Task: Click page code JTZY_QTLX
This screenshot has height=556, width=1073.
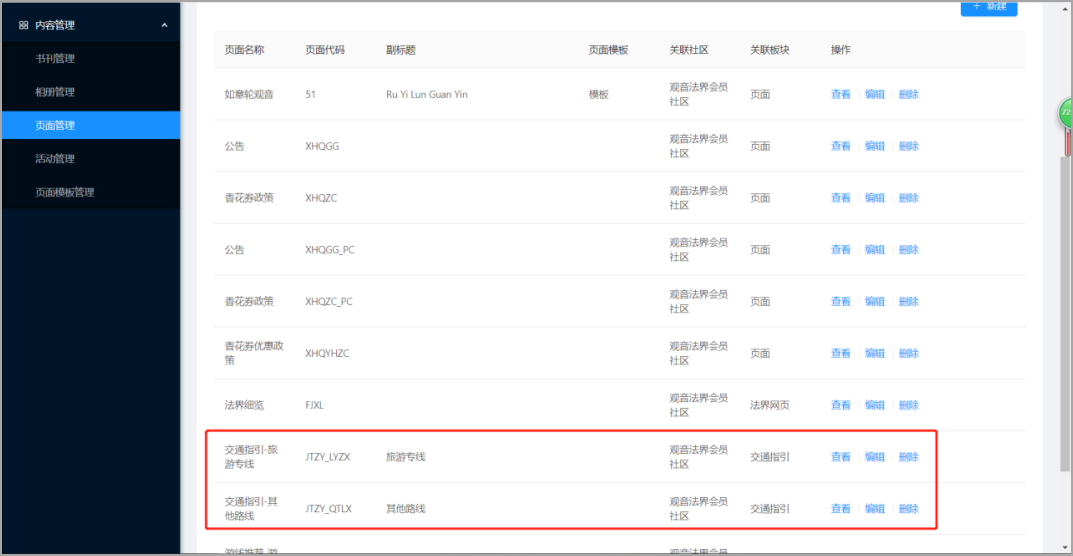Action: tap(328, 509)
